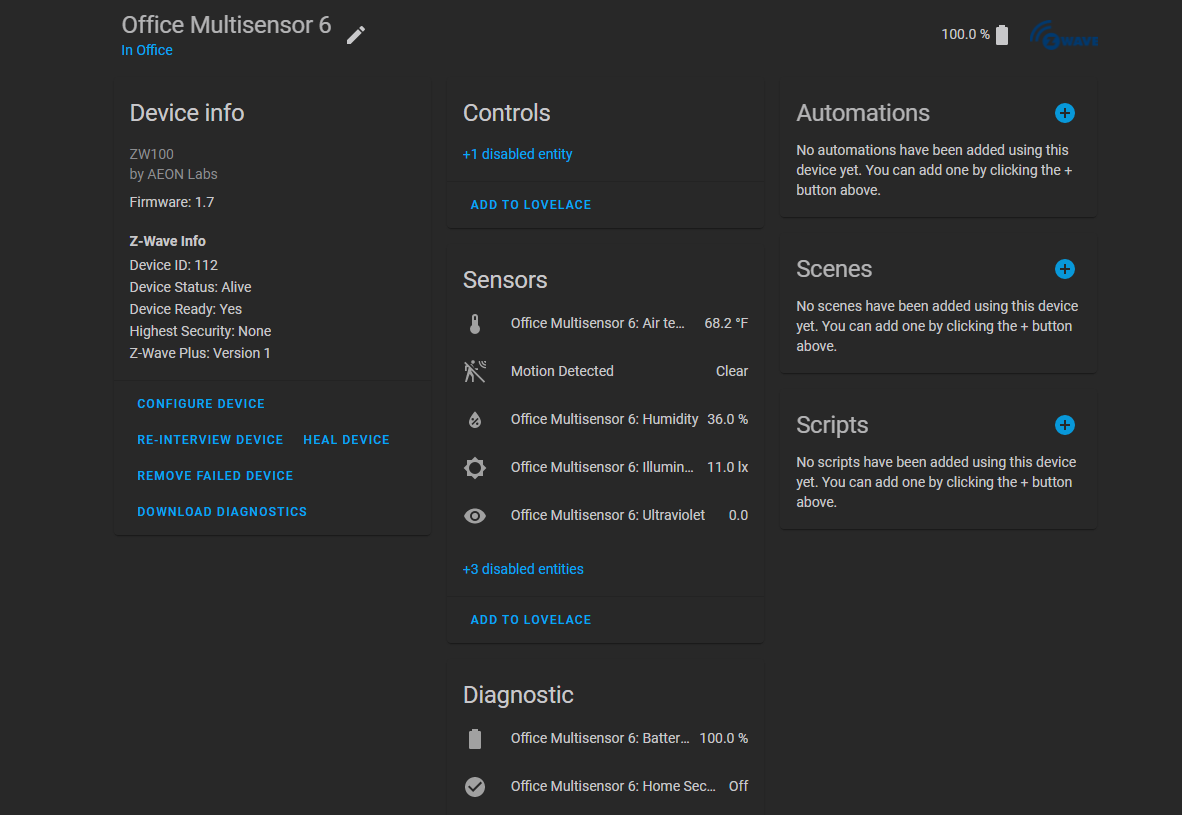The image size is (1182, 815).
Task: Click the motion detected walking icon
Action: click(475, 371)
